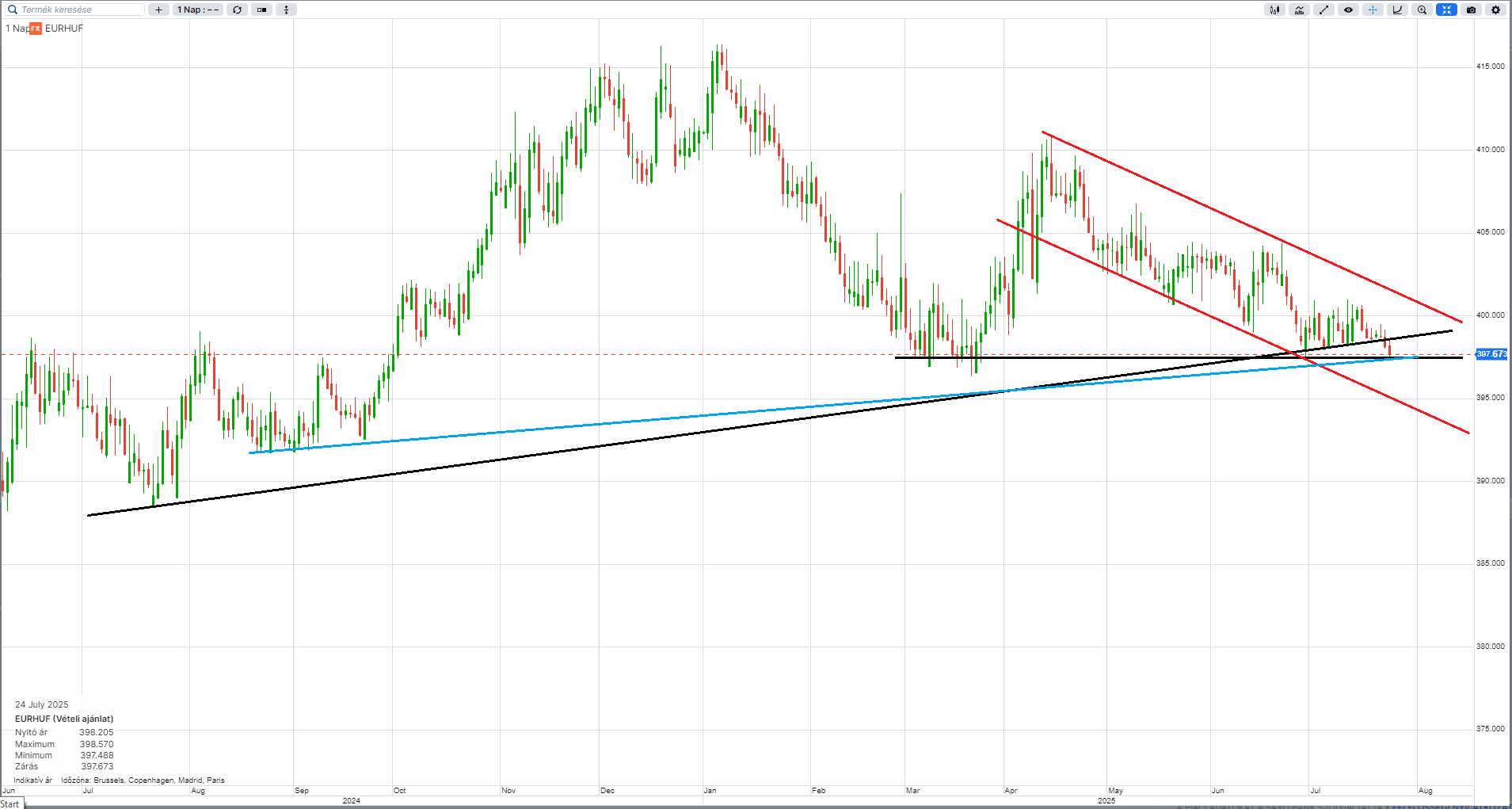Viewport: 1512px width, 809px height.
Task: Toggle the crosshair cursor button
Action: [x=1373, y=10]
